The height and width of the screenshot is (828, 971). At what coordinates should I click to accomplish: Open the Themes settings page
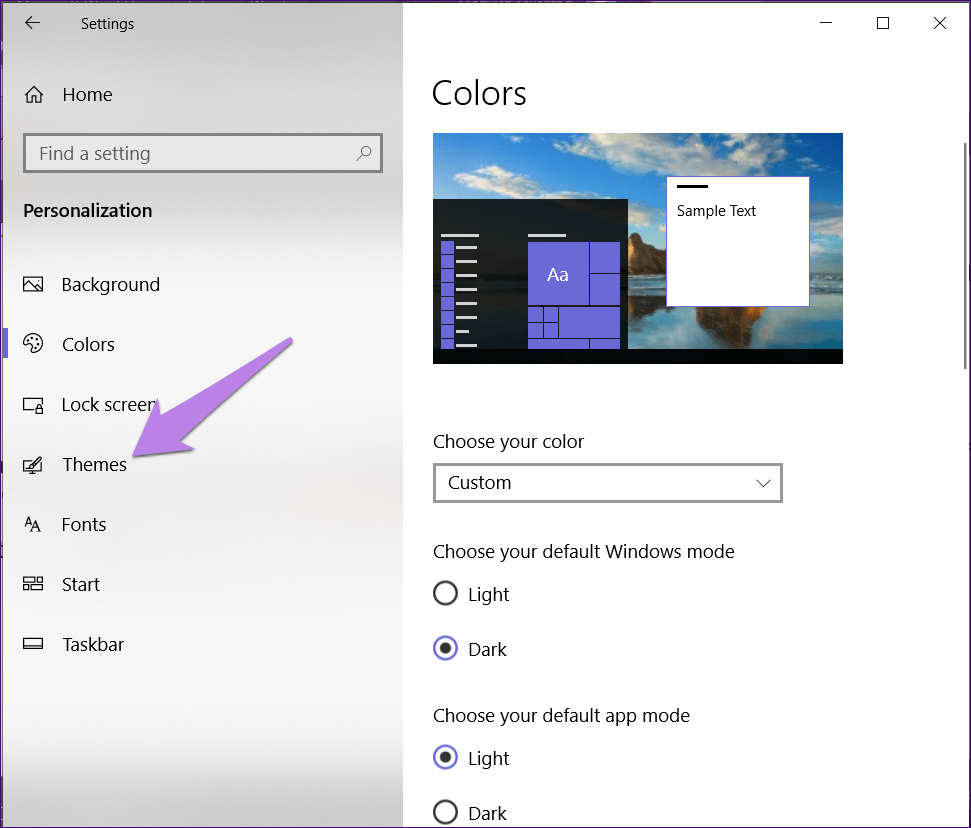click(x=94, y=465)
